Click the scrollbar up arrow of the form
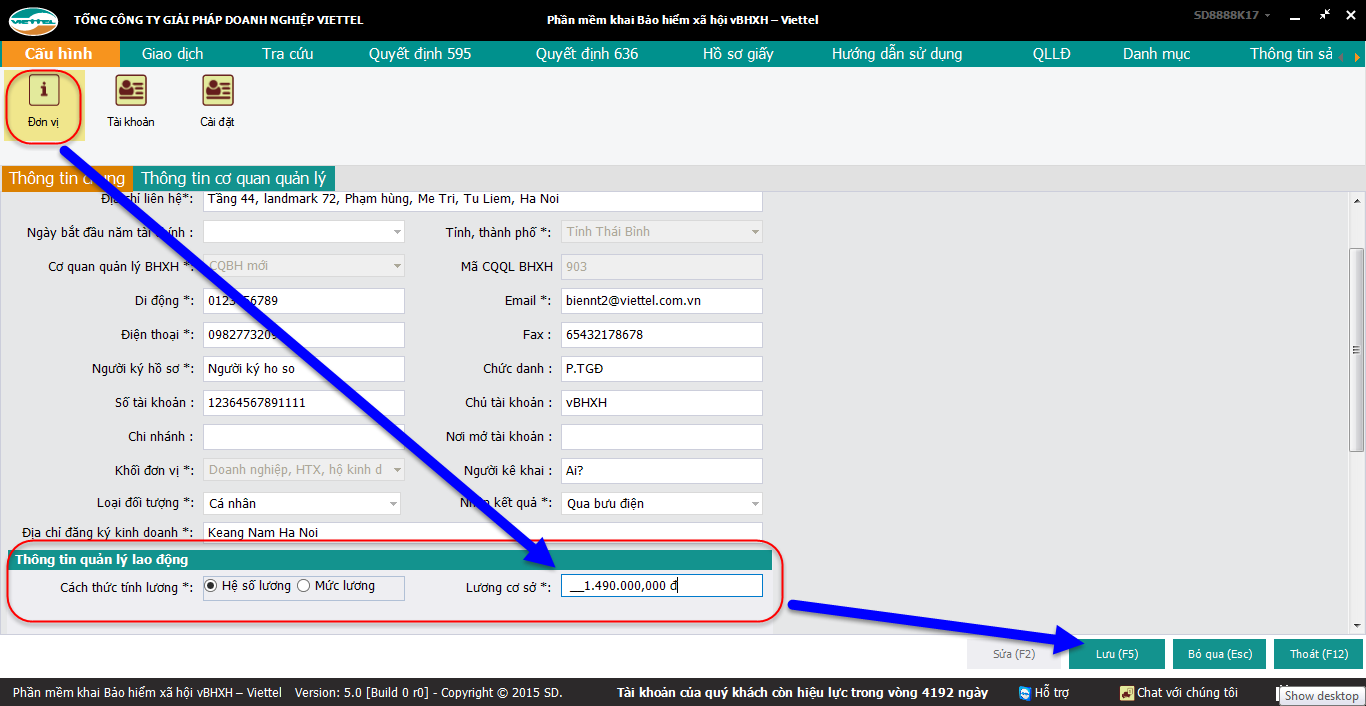The image size is (1366, 706). (1357, 200)
